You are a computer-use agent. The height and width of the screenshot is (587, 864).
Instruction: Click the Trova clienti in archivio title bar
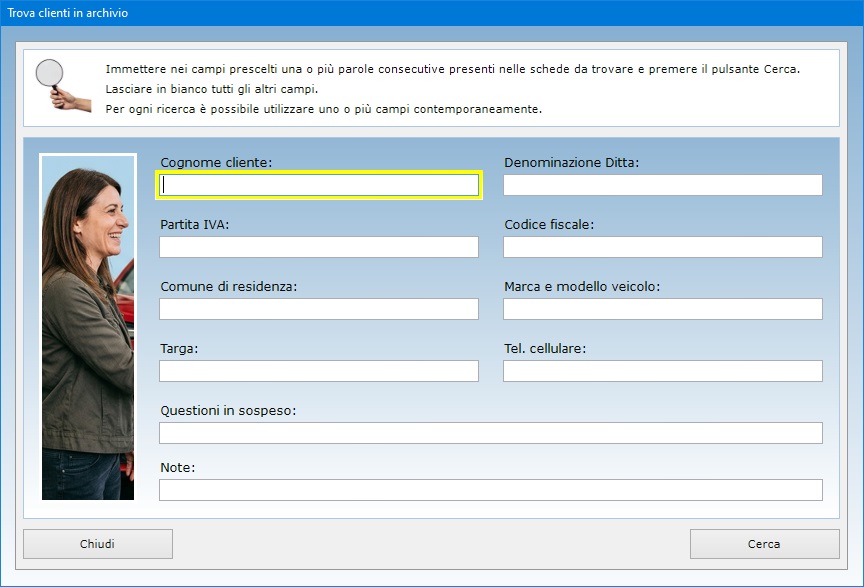(x=432, y=13)
